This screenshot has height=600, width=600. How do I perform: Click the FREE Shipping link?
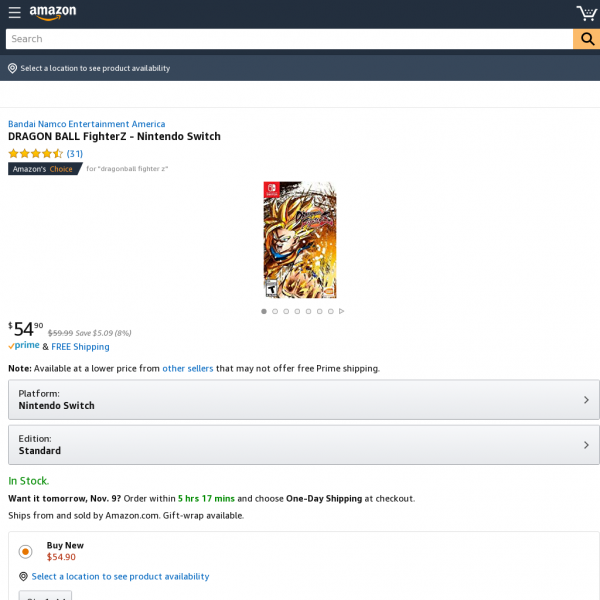[80, 347]
